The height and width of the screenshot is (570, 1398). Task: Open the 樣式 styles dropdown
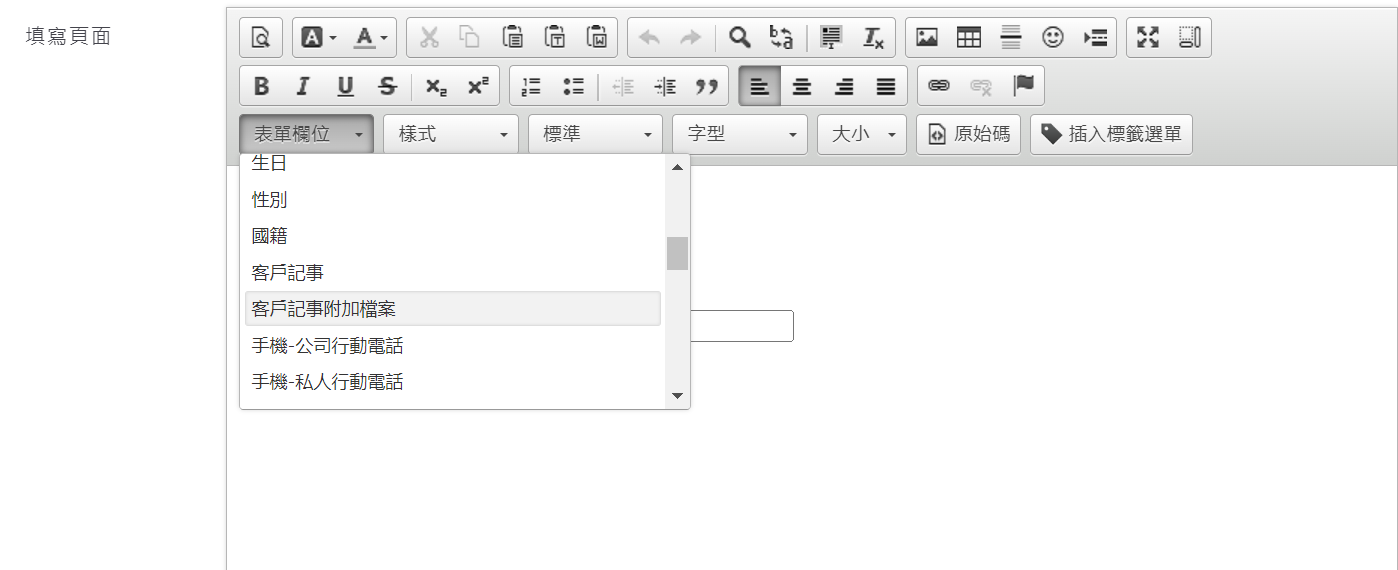point(450,134)
